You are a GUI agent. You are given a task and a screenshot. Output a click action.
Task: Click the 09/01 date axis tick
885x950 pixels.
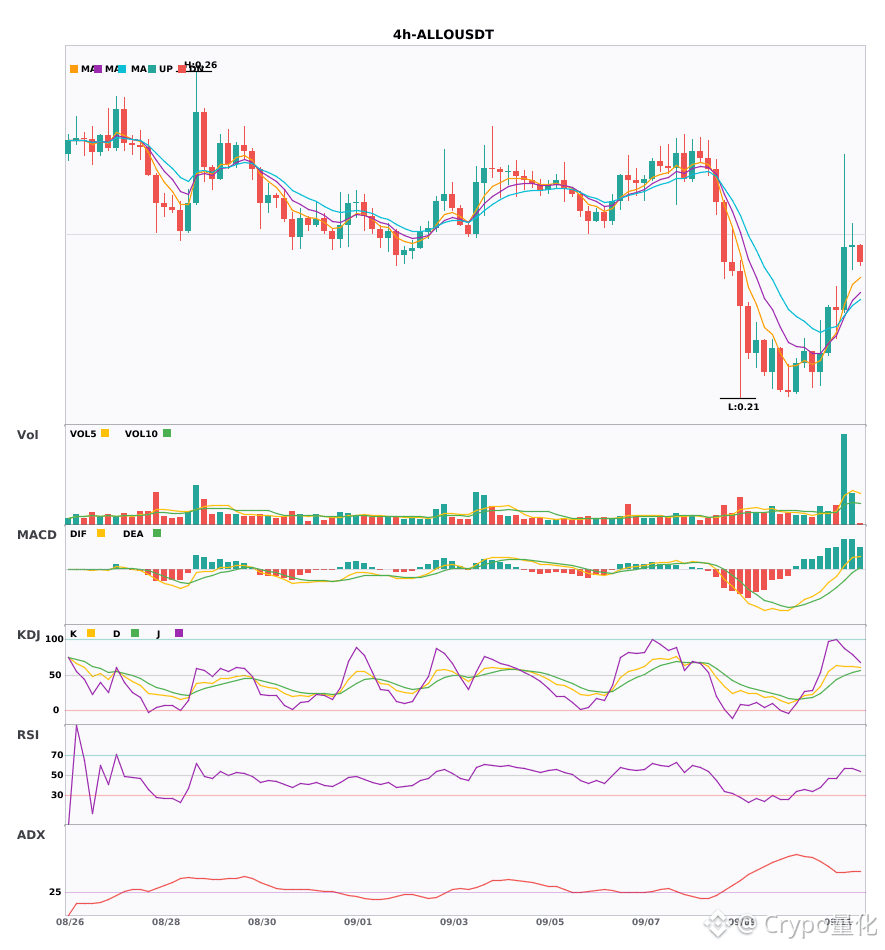[357, 922]
